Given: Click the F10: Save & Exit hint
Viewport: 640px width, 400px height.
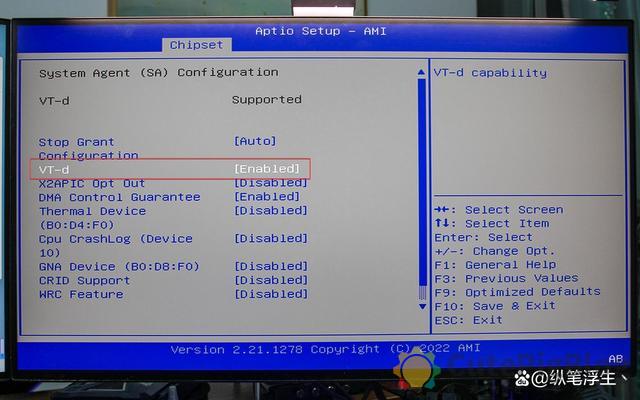Looking at the screenshot, I should pyautogui.click(x=495, y=306).
